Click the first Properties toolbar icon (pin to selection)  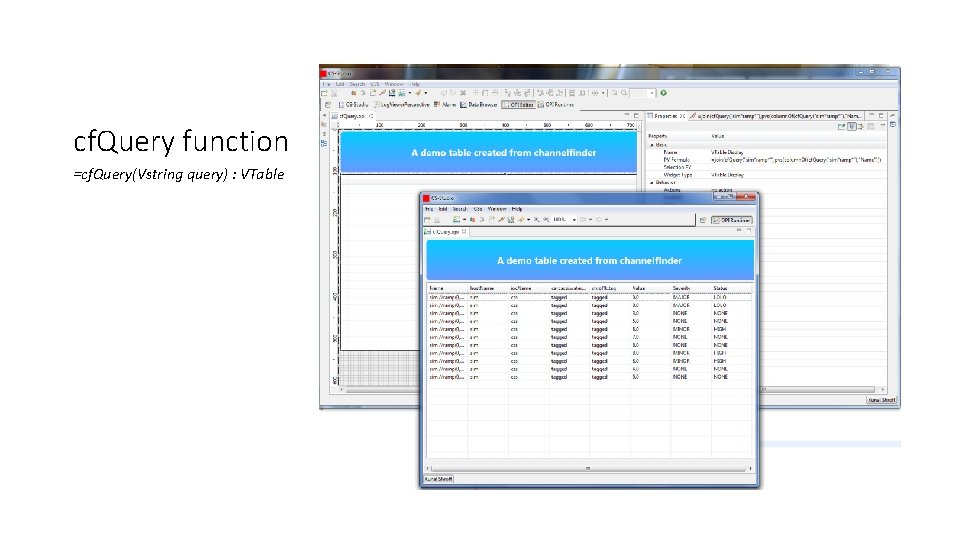tap(842, 127)
